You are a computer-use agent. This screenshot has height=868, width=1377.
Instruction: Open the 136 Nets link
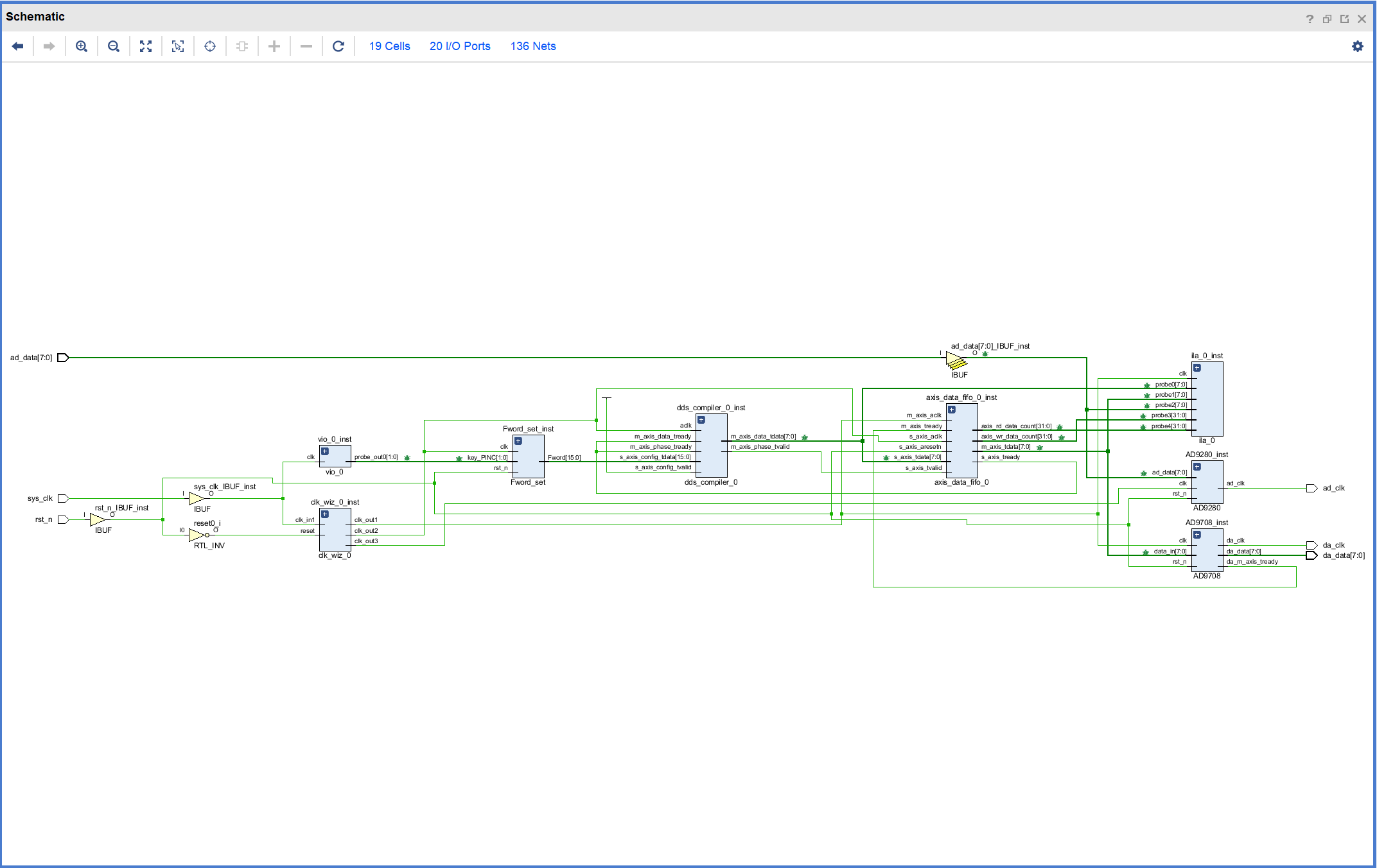click(x=533, y=46)
